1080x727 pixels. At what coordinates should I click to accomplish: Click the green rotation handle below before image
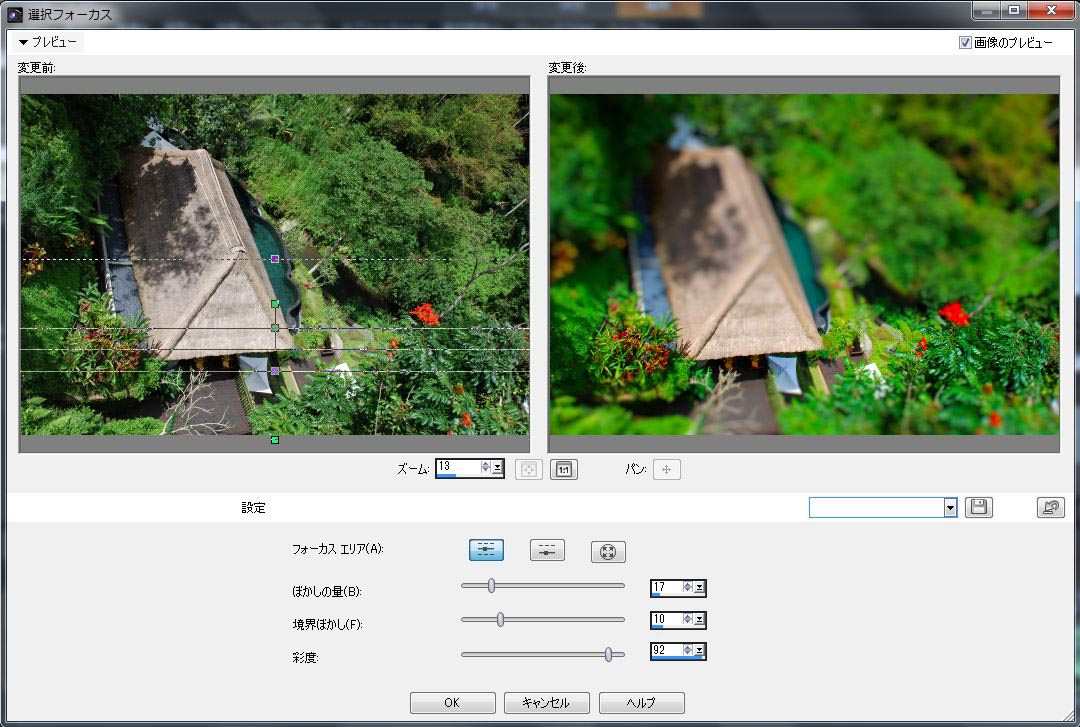(275, 440)
